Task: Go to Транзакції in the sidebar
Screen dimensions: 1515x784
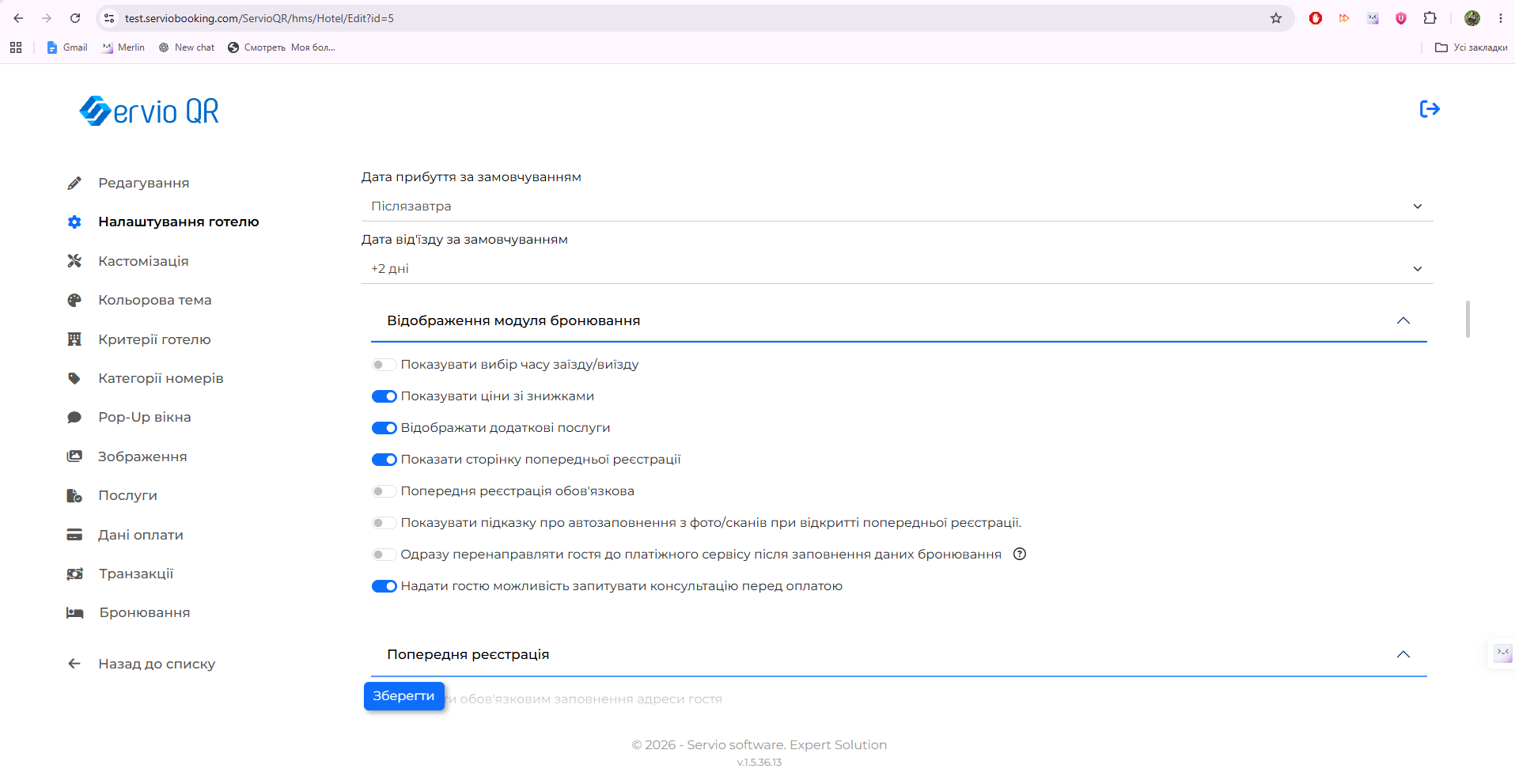Action: [136, 574]
